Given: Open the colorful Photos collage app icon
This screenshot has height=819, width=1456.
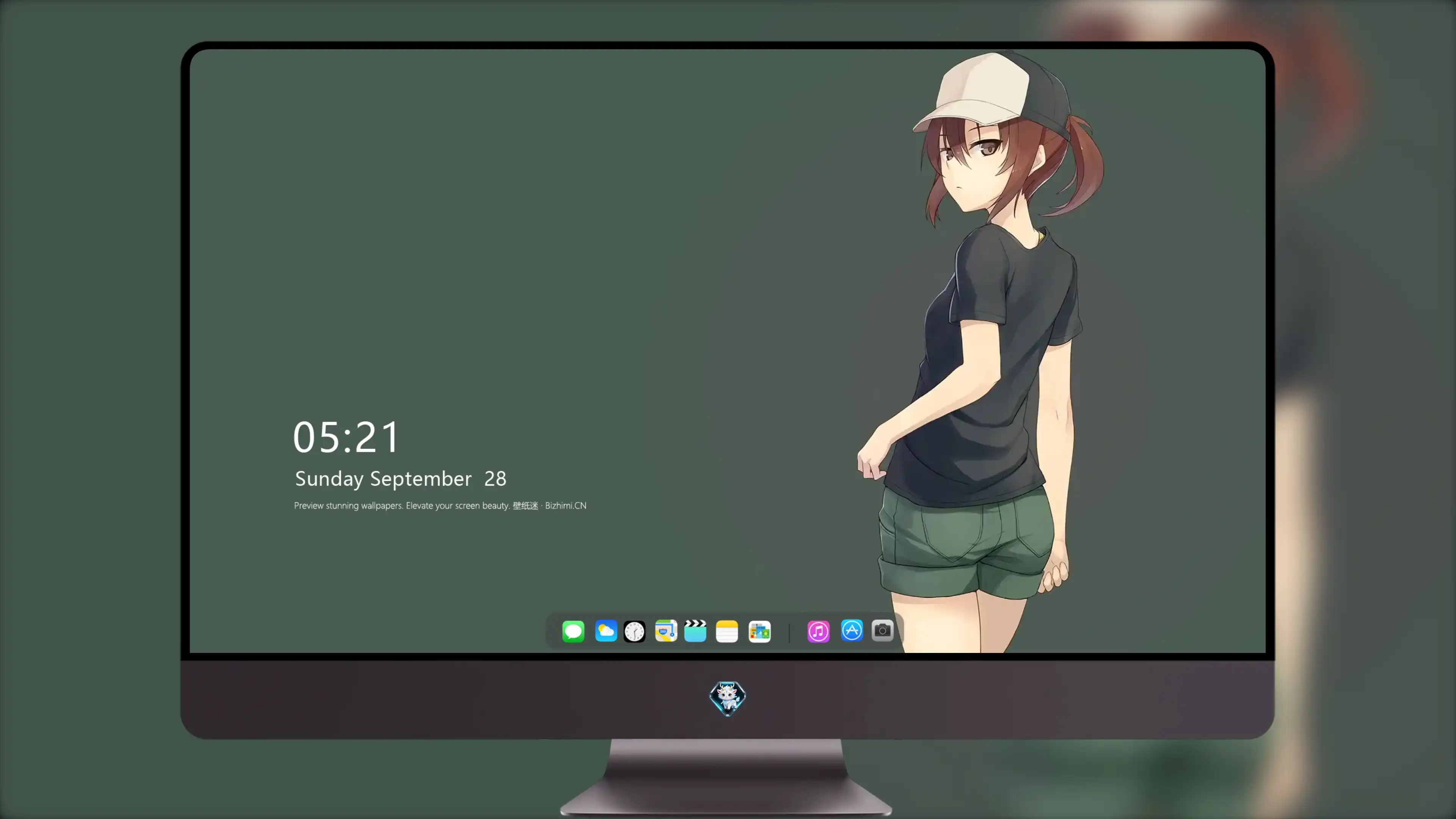Looking at the screenshot, I should [759, 631].
